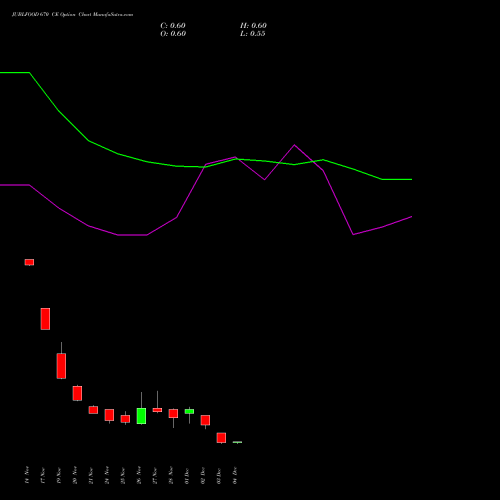Click the small green candlestick for 01 Dec
This screenshot has height=500, width=500.
click(189, 412)
